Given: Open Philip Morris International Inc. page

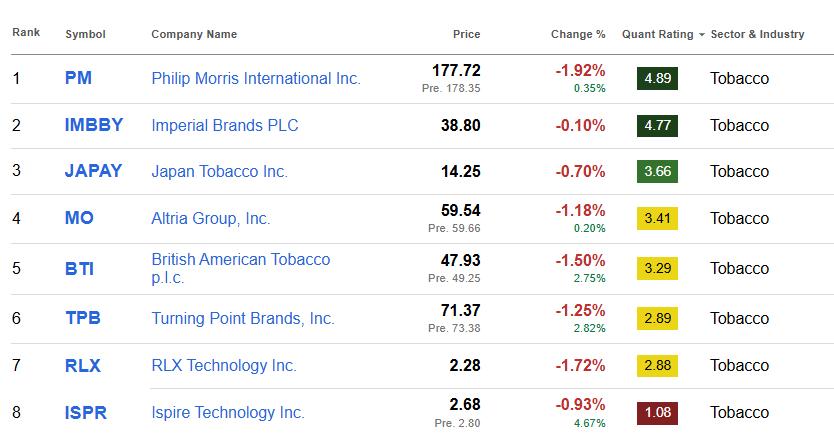Looking at the screenshot, I should point(256,78).
